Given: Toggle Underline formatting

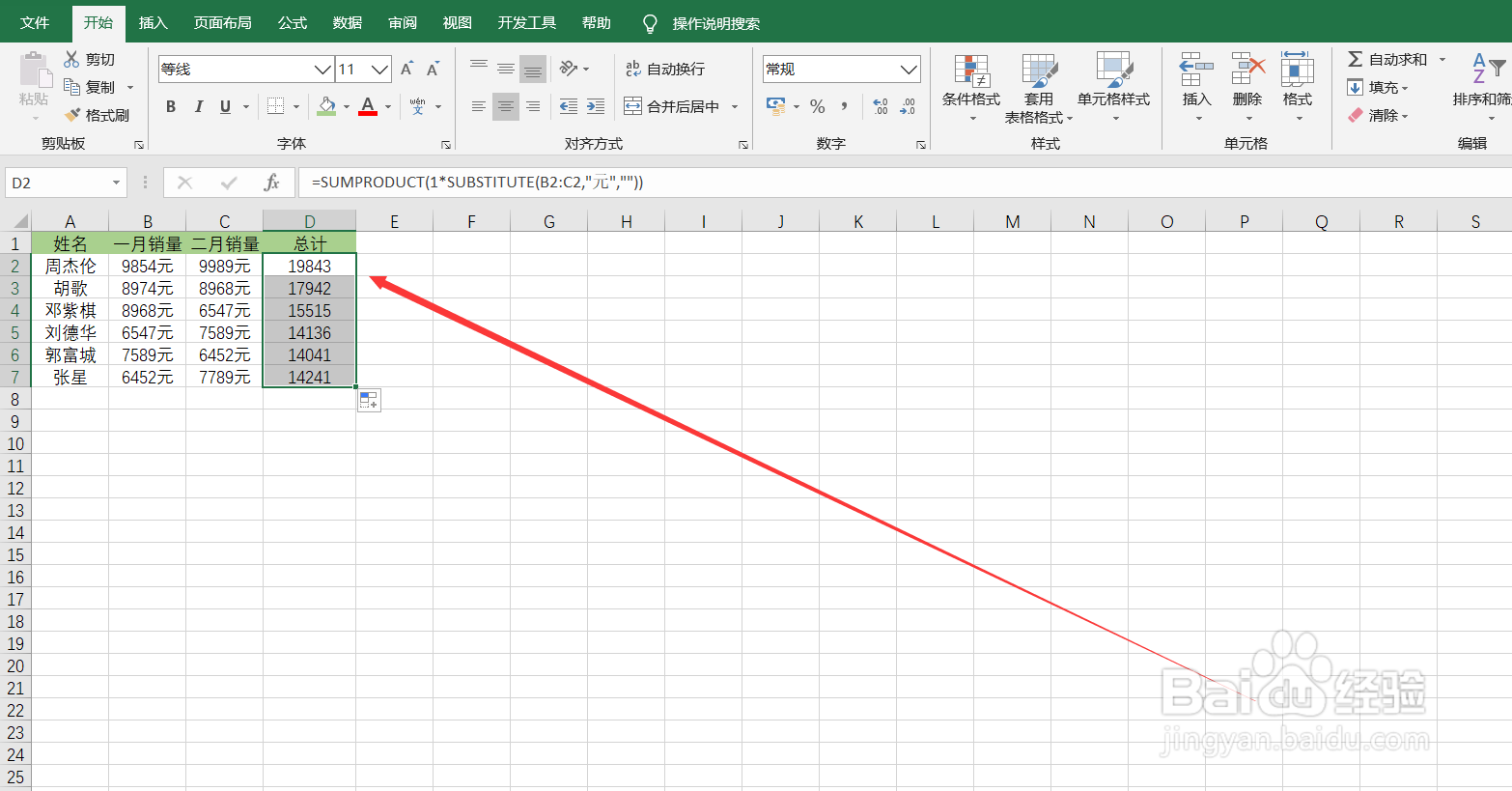Looking at the screenshot, I should pyautogui.click(x=225, y=106).
